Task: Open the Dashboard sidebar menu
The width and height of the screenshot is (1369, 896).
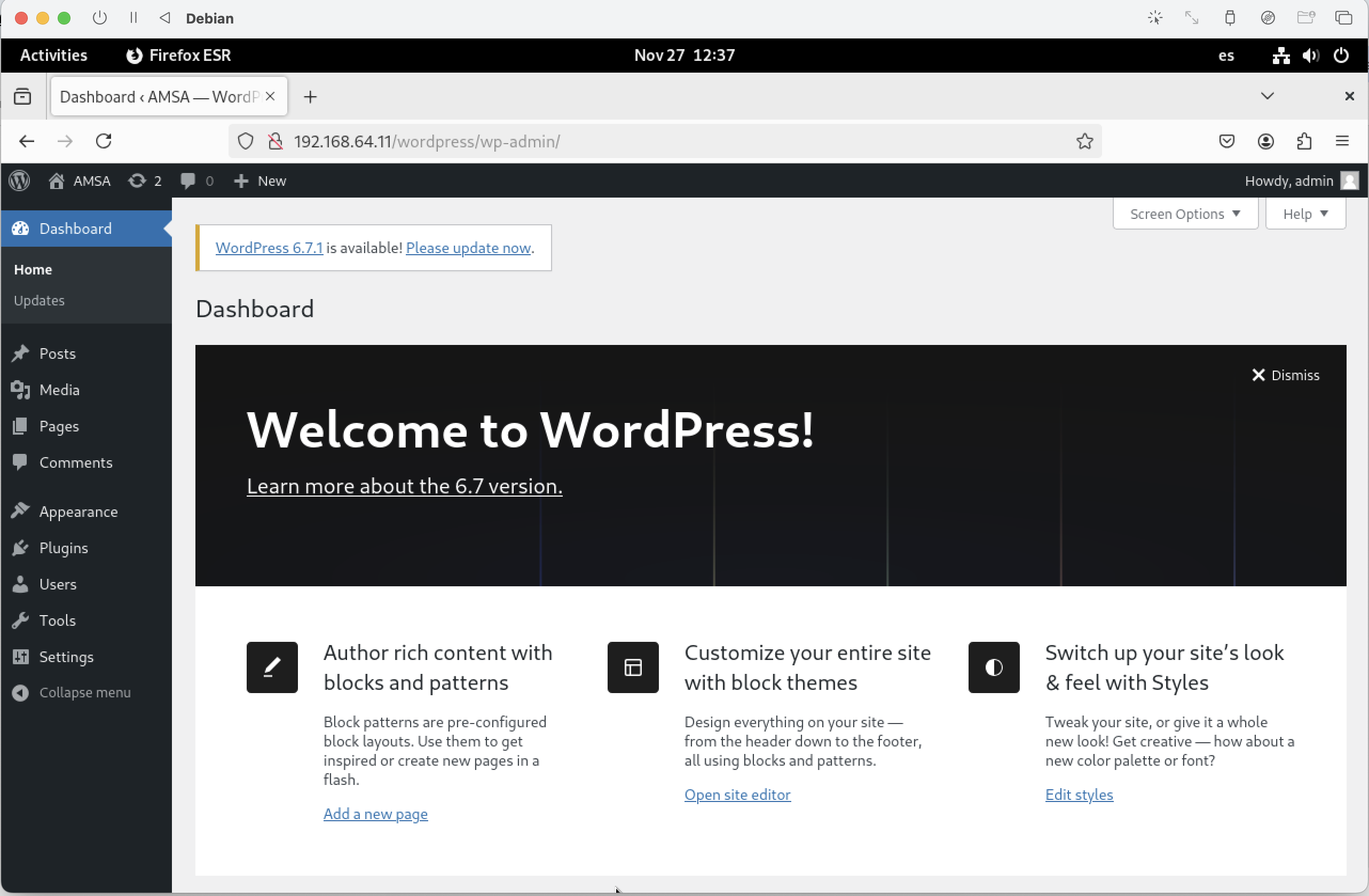Action: tap(86, 229)
